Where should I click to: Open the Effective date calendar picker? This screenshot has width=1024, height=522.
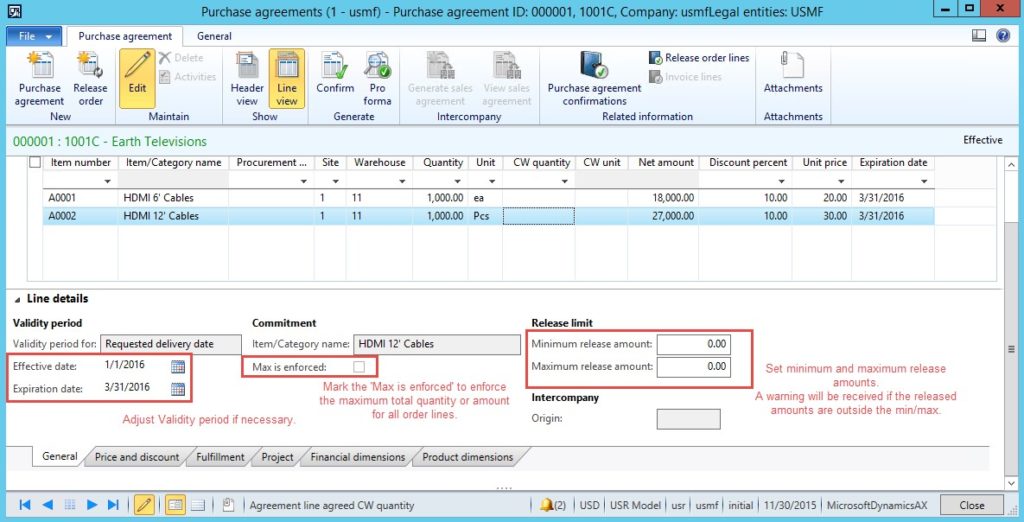[x=178, y=367]
